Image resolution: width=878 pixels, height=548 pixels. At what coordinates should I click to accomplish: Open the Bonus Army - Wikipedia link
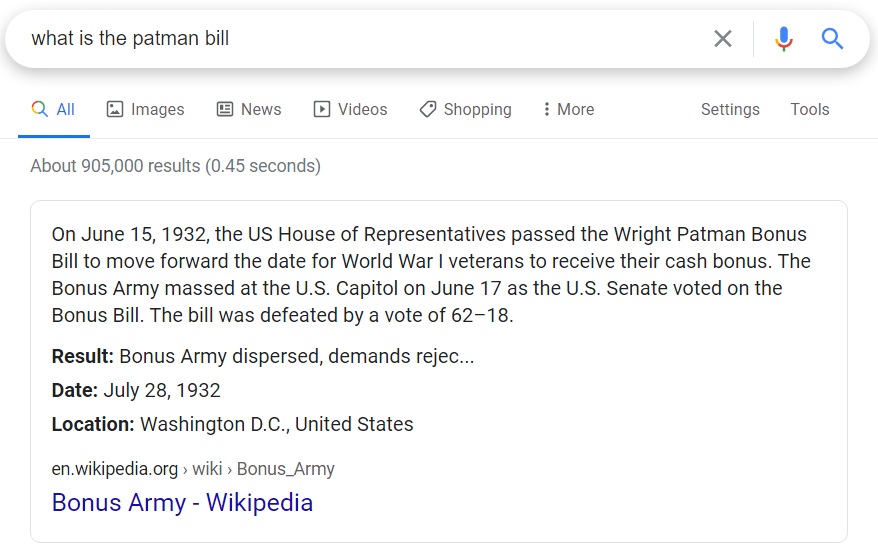pyautogui.click(x=182, y=502)
